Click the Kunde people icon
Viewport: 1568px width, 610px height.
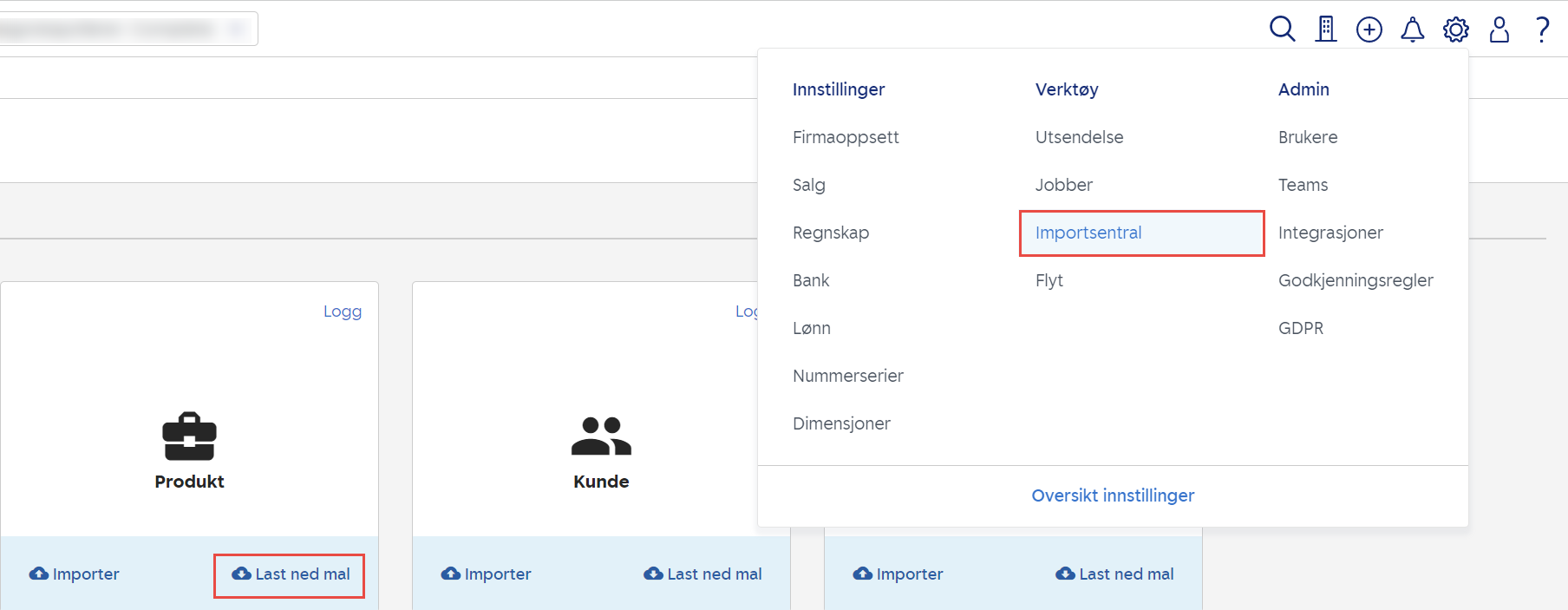pyautogui.click(x=601, y=436)
